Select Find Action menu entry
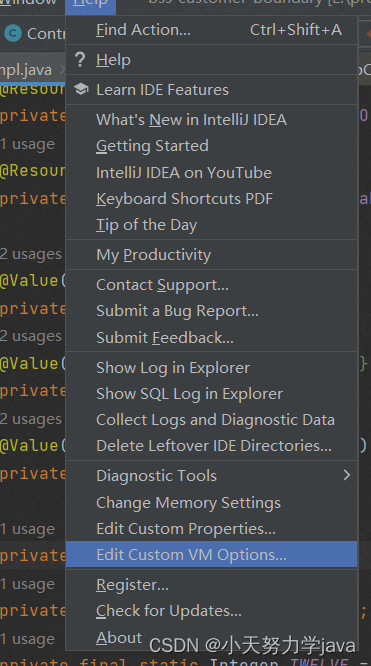The width and height of the screenshot is (371, 666). coord(212,30)
